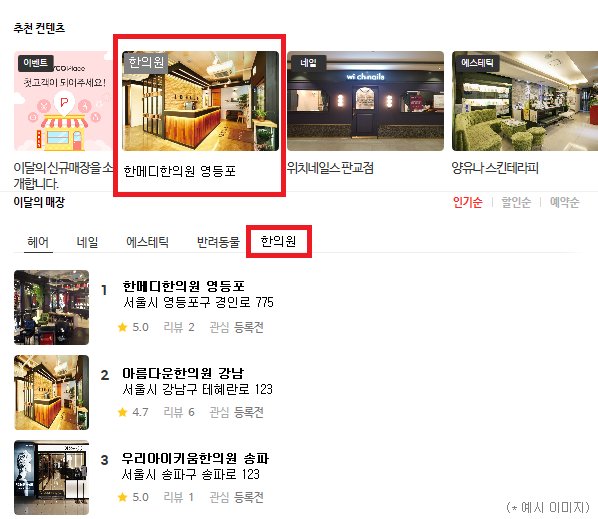Click star rating icon for 아름다운한의원 강남
The width and height of the screenshot is (598, 519).
click(x=122, y=412)
